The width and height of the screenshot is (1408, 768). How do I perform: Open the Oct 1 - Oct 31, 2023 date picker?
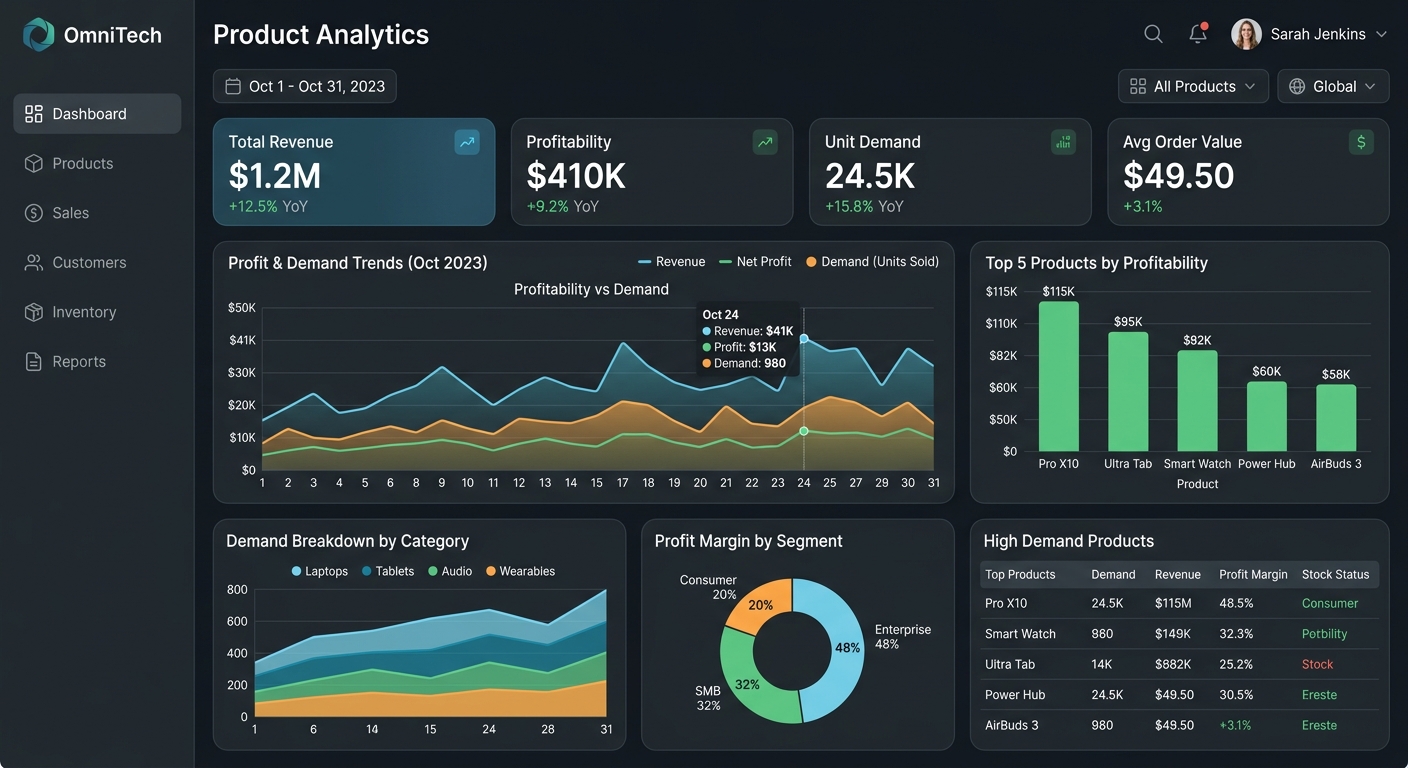pos(305,86)
